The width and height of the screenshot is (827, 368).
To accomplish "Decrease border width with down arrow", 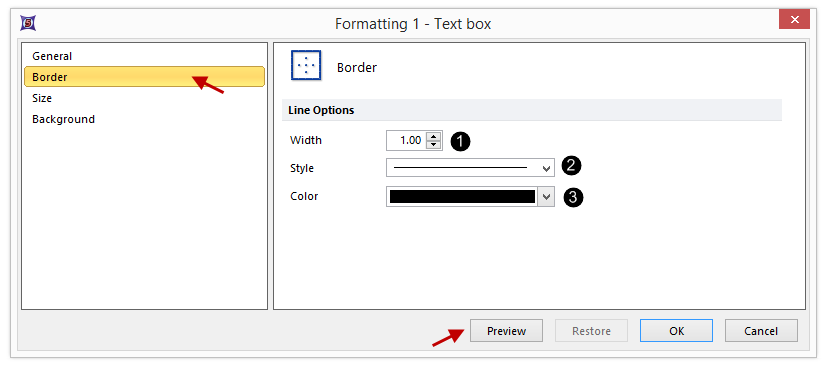I will (434, 145).
